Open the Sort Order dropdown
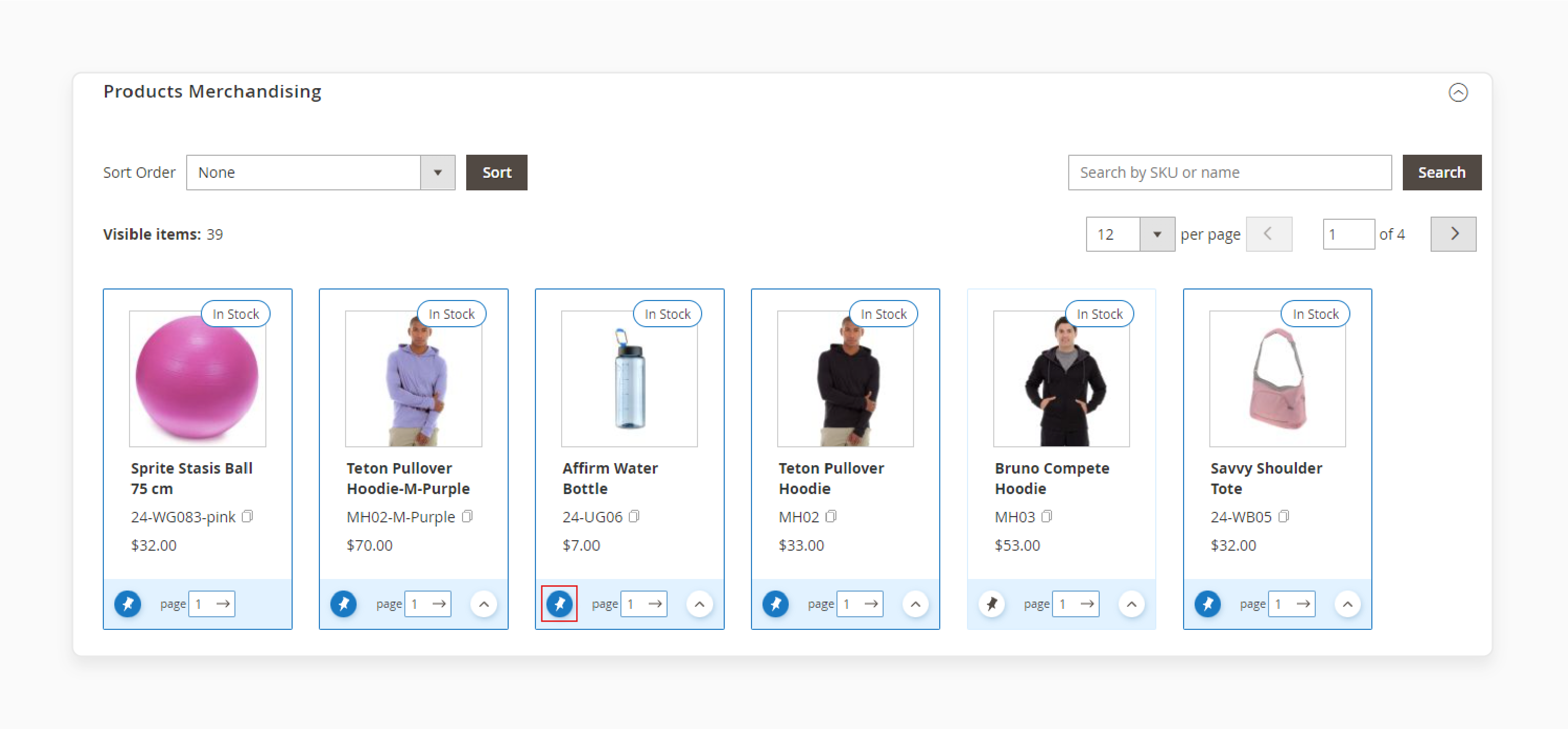 tap(321, 172)
